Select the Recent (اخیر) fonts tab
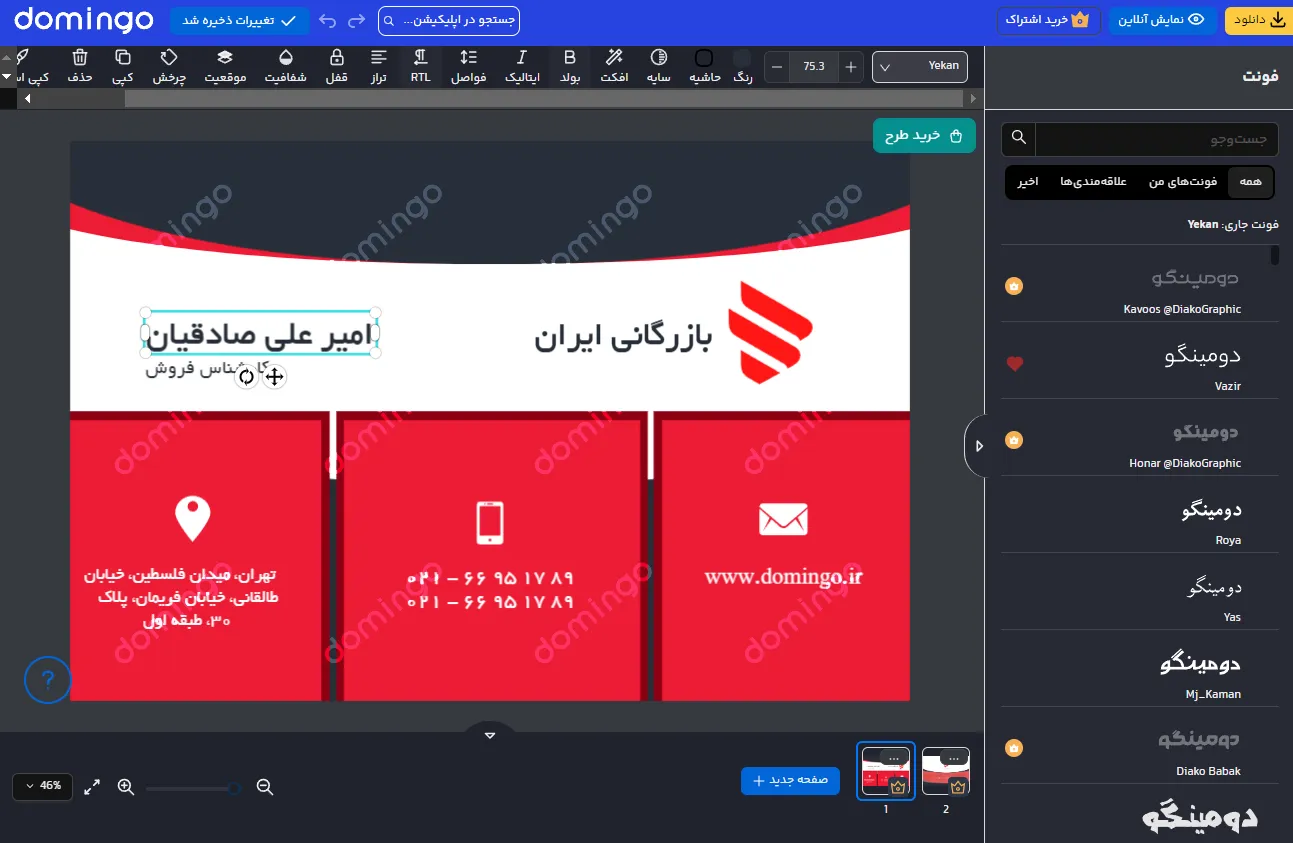 pyautogui.click(x=1028, y=181)
